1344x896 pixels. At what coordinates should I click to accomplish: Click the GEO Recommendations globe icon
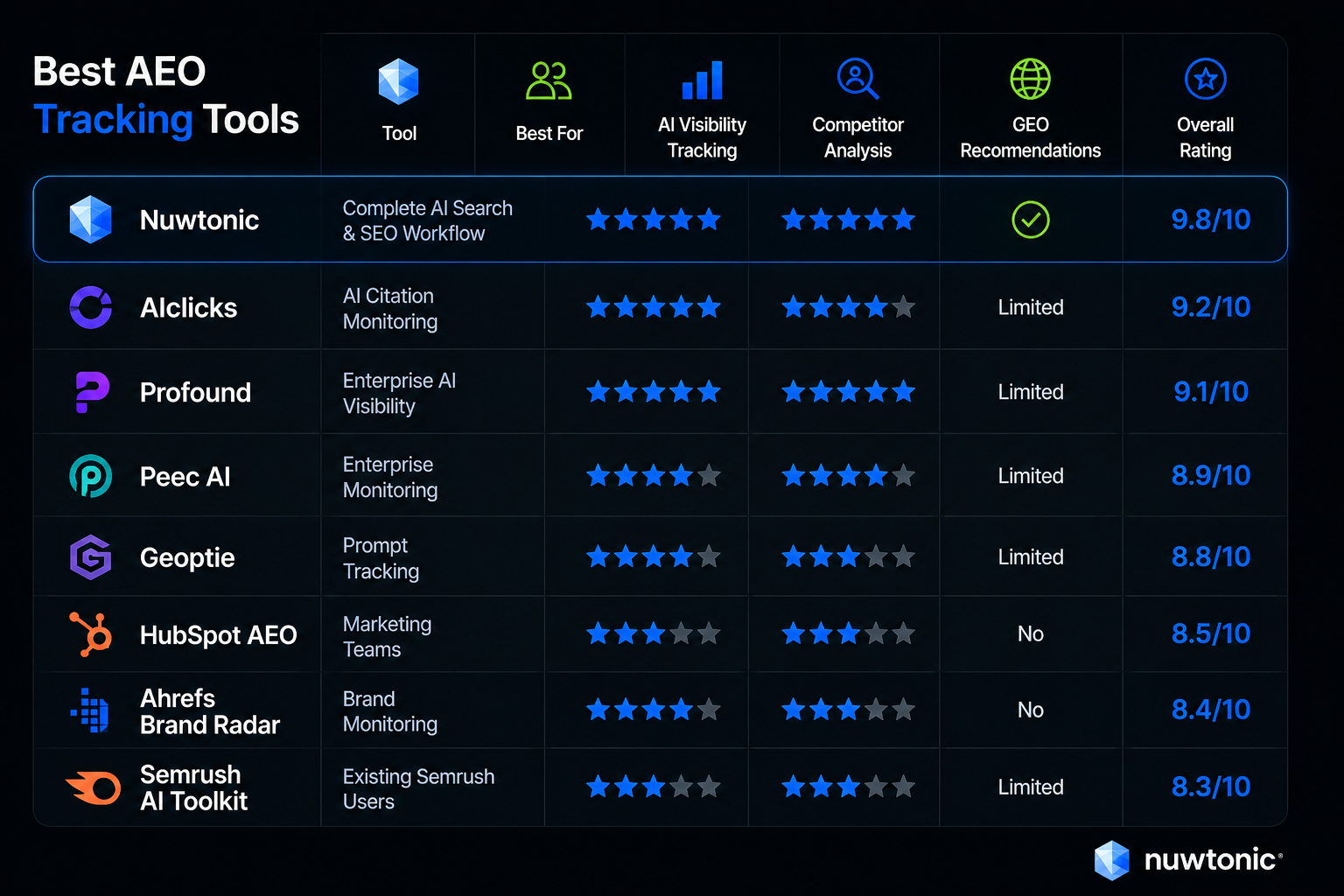click(x=1031, y=79)
